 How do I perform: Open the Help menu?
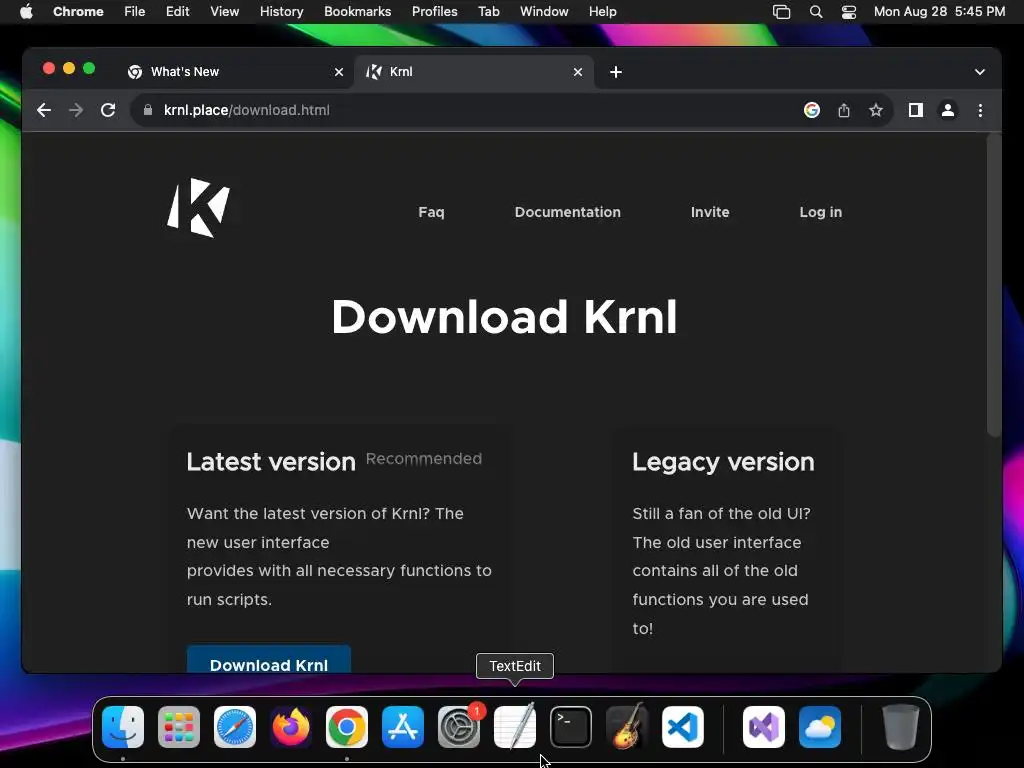point(602,12)
